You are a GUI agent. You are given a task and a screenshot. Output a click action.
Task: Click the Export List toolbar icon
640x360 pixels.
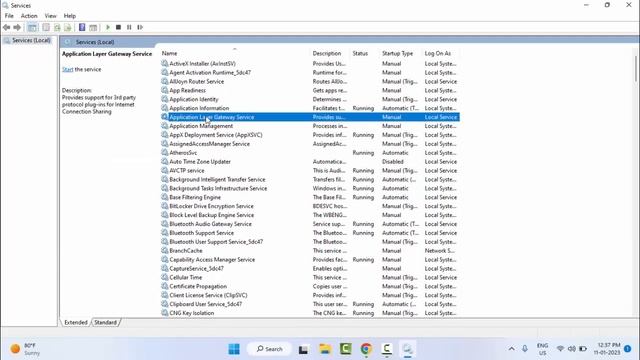point(68,27)
